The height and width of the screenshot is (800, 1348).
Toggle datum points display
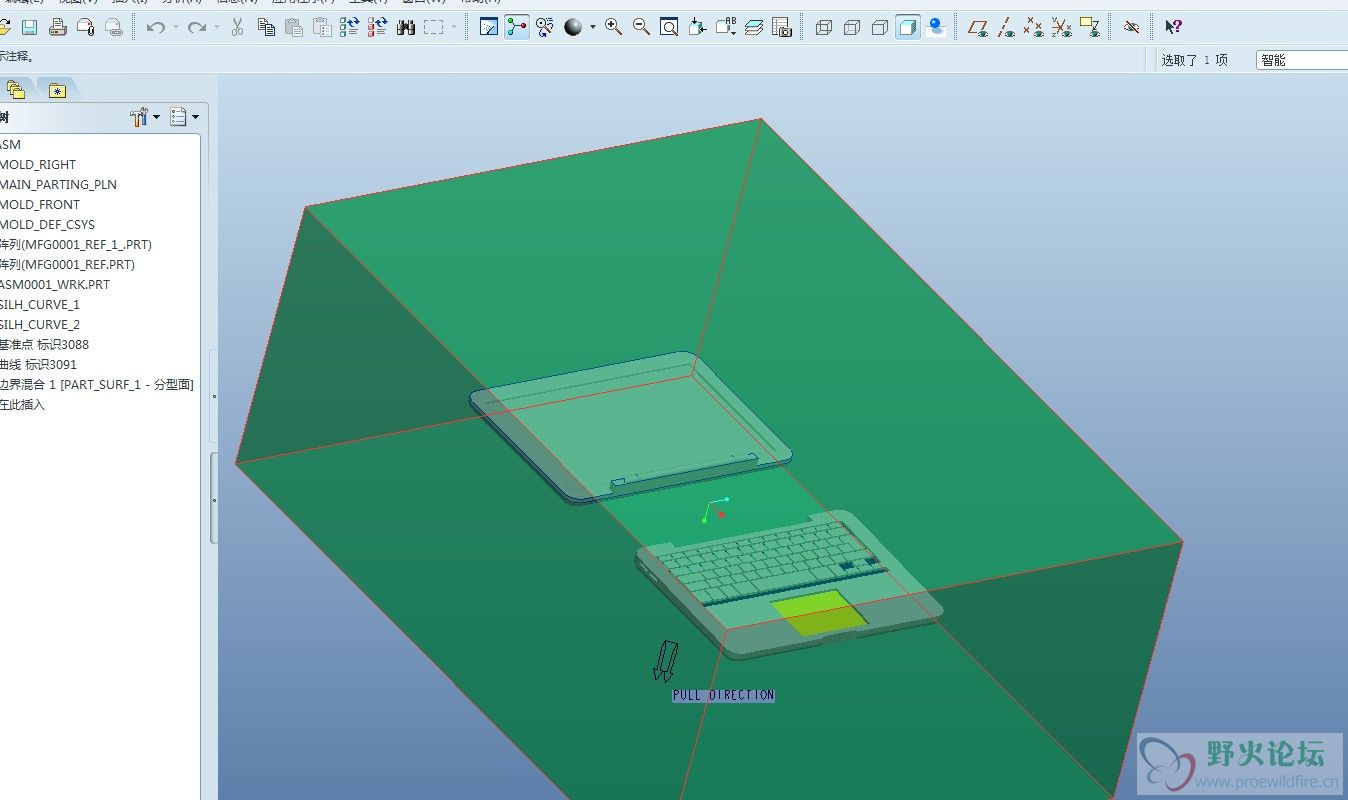(x=1034, y=28)
